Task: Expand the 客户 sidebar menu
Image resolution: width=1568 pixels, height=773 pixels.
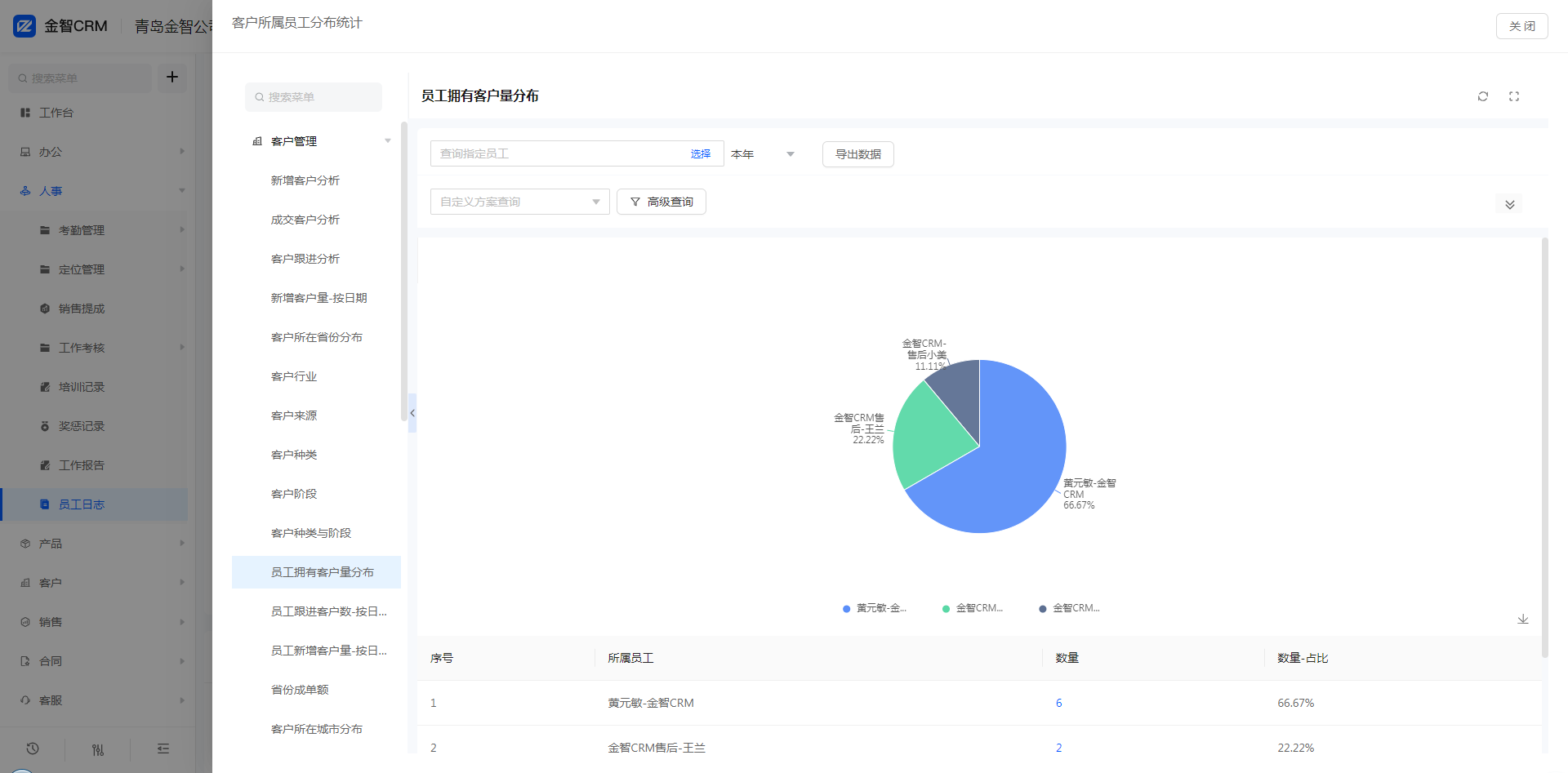Action: click(98, 583)
